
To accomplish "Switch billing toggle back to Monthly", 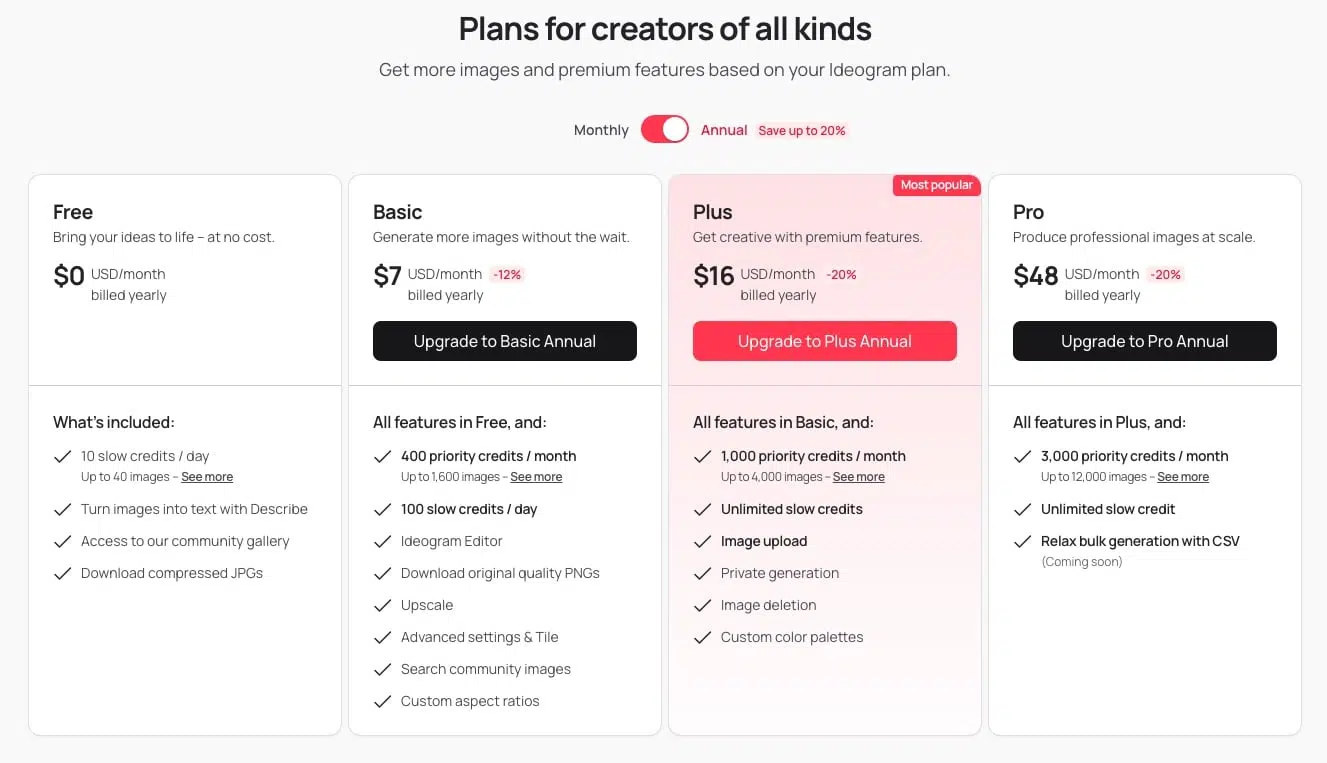I will point(600,130).
